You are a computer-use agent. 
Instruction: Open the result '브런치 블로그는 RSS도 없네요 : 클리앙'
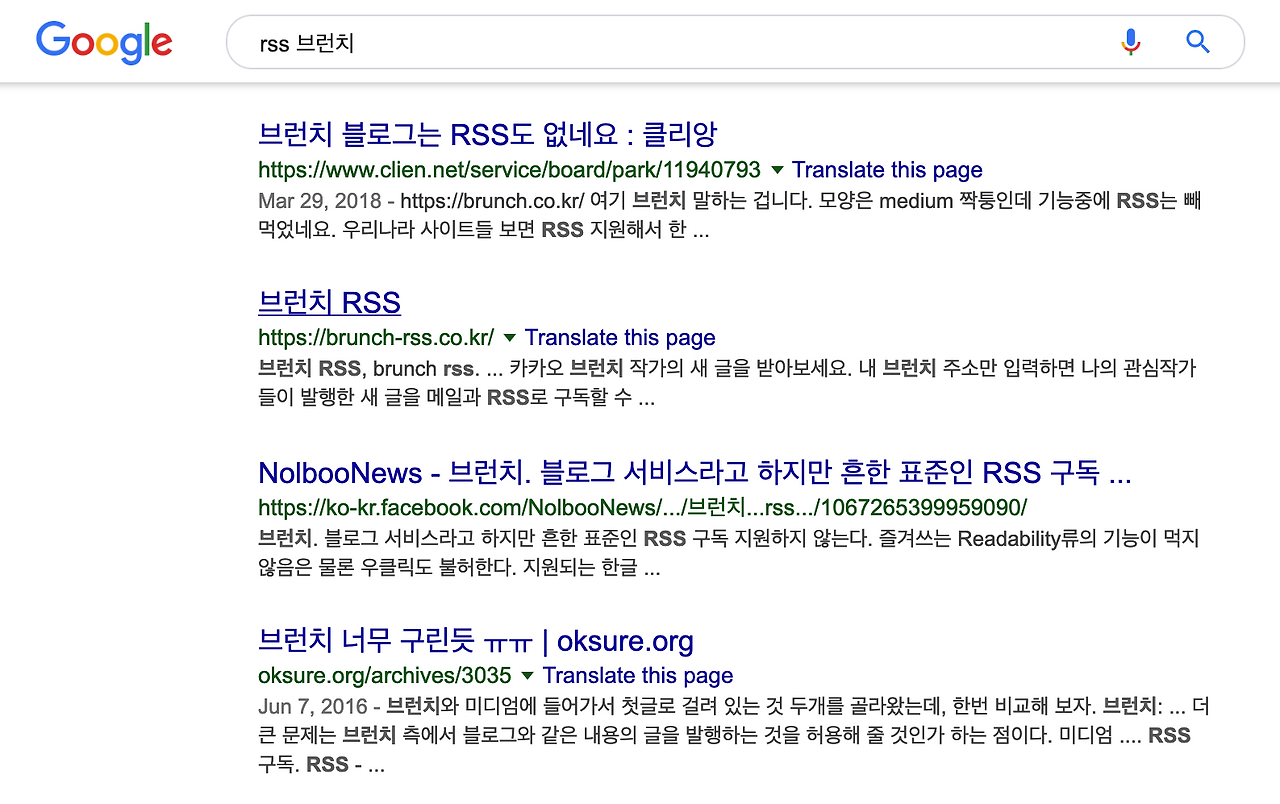coord(487,134)
